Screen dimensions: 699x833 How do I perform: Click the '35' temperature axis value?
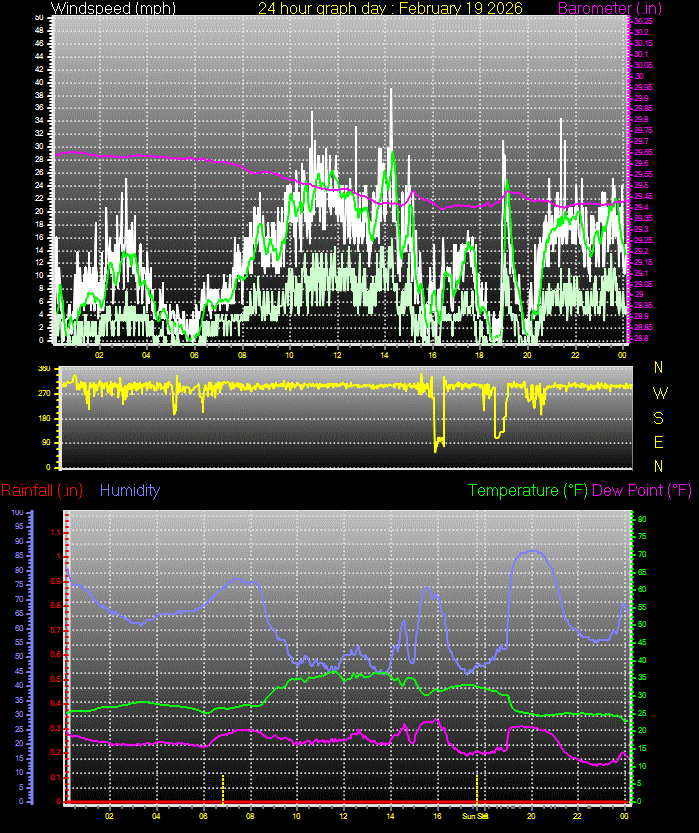click(642, 677)
